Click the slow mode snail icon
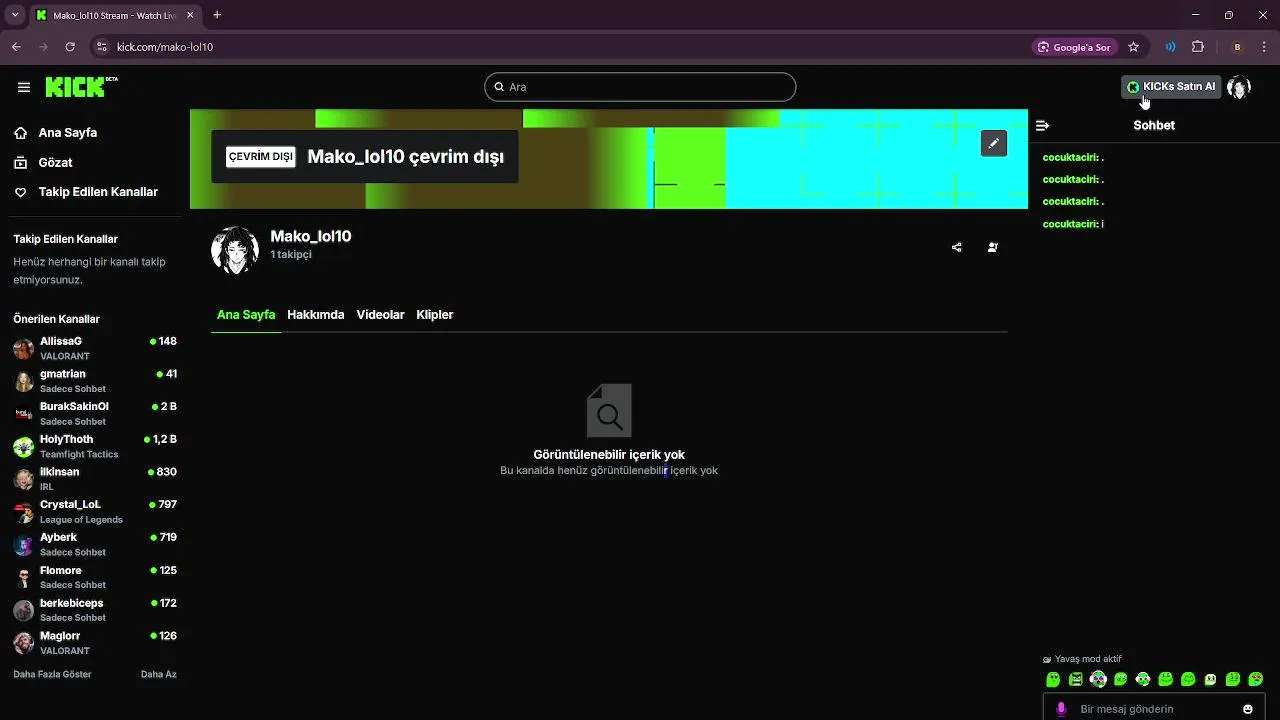 pos(1047,659)
